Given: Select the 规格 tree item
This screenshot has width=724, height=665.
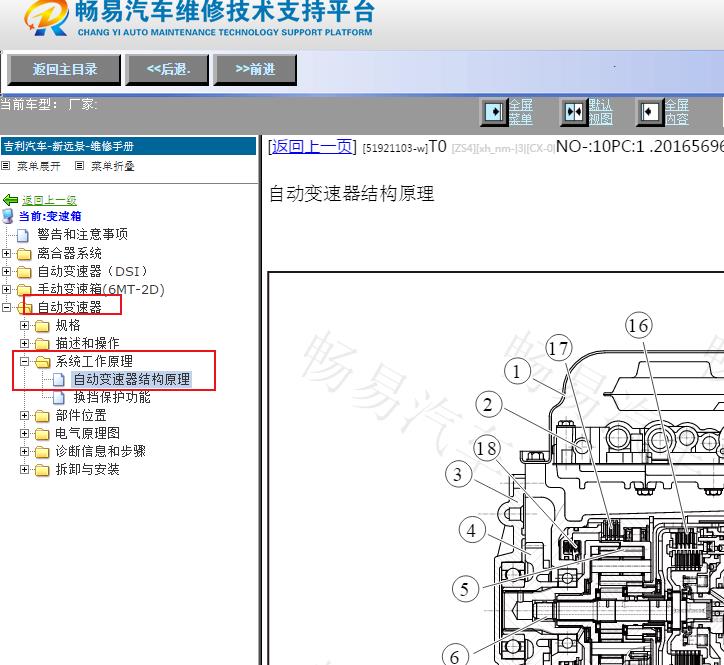Looking at the screenshot, I should coord(68,325).
